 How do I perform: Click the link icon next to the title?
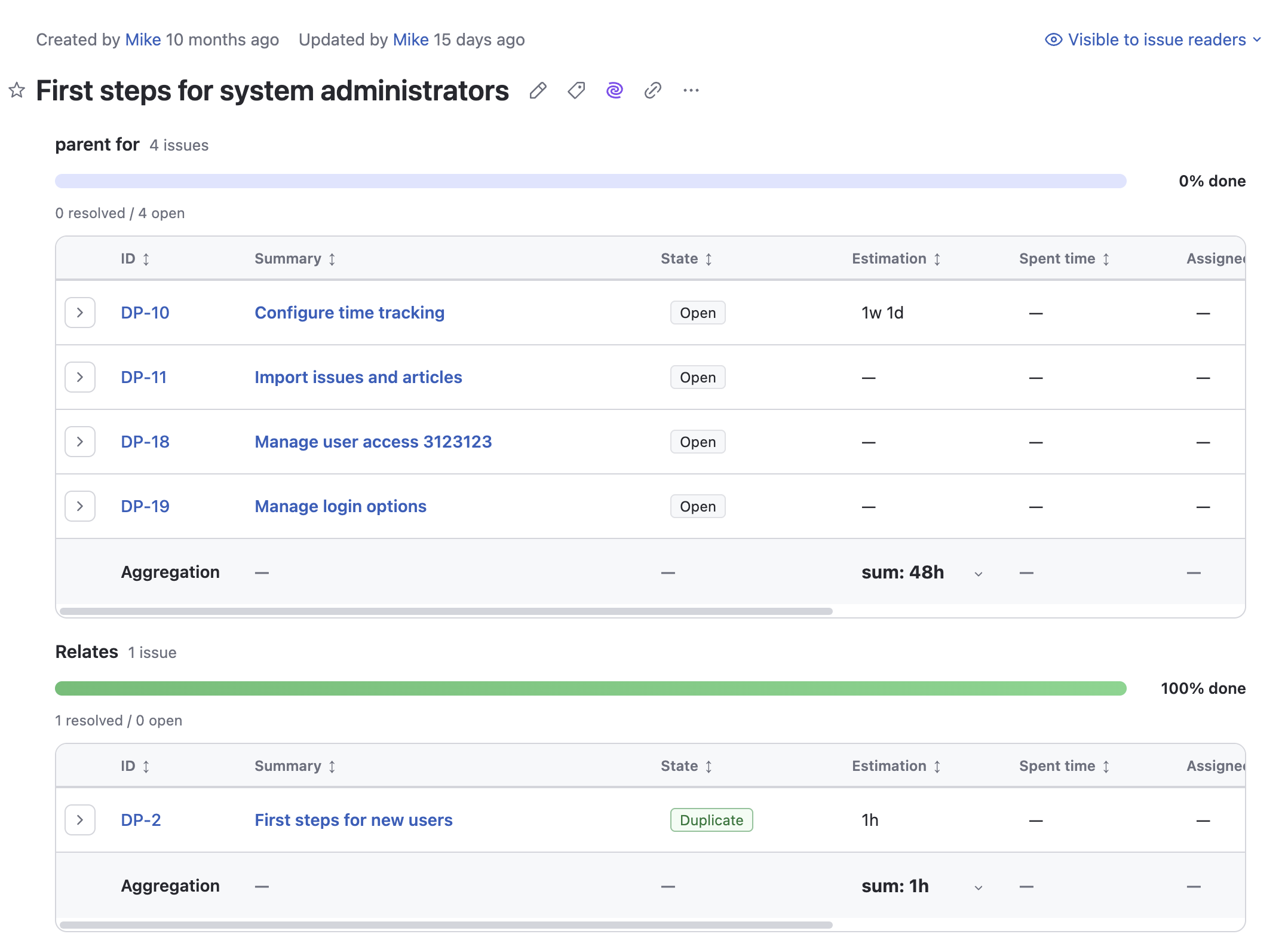(652, 90)
